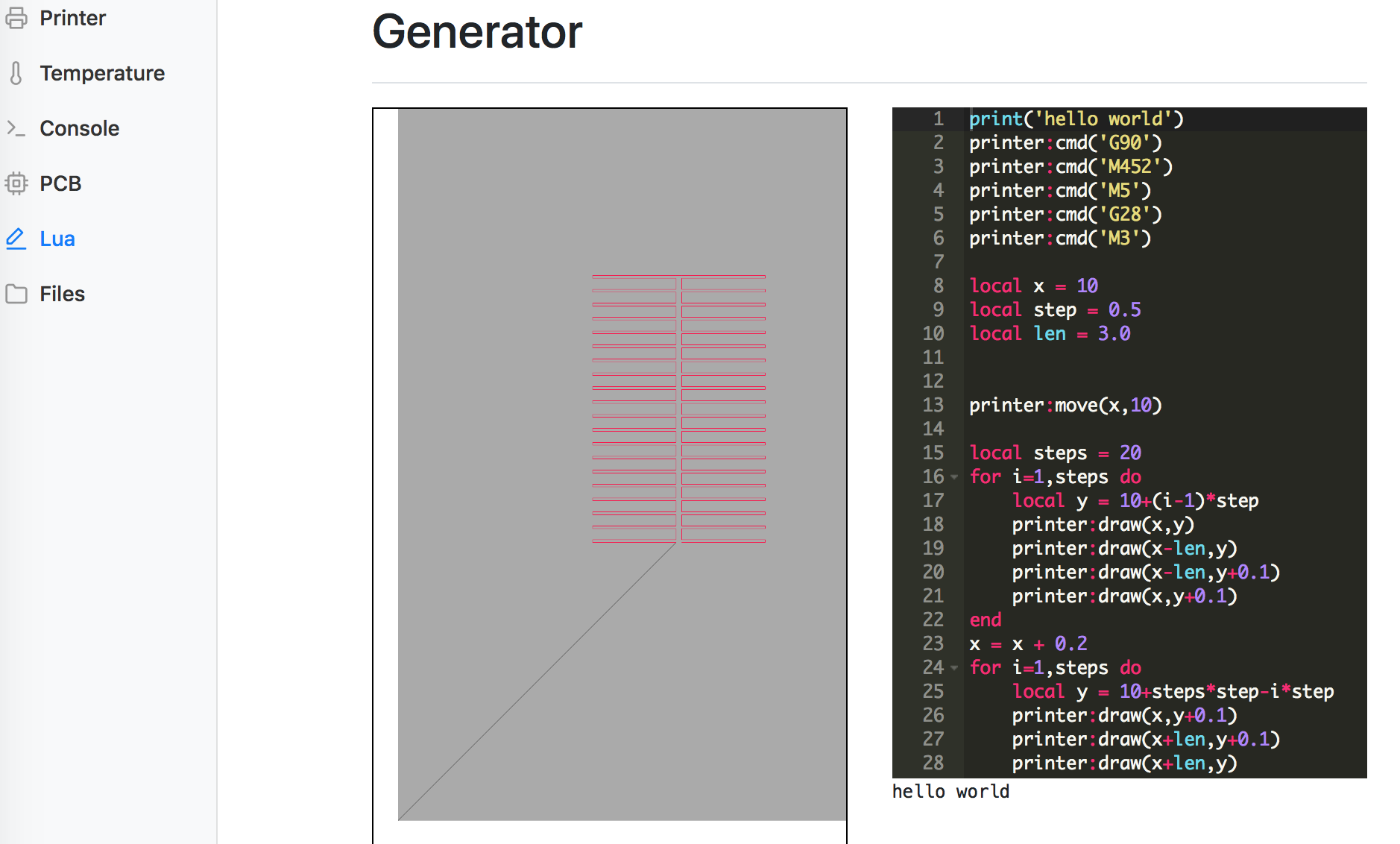Click 'local y = 10+steps*step-i*step' line
The image size is (1400, 844).
[x=1173, y=692]
